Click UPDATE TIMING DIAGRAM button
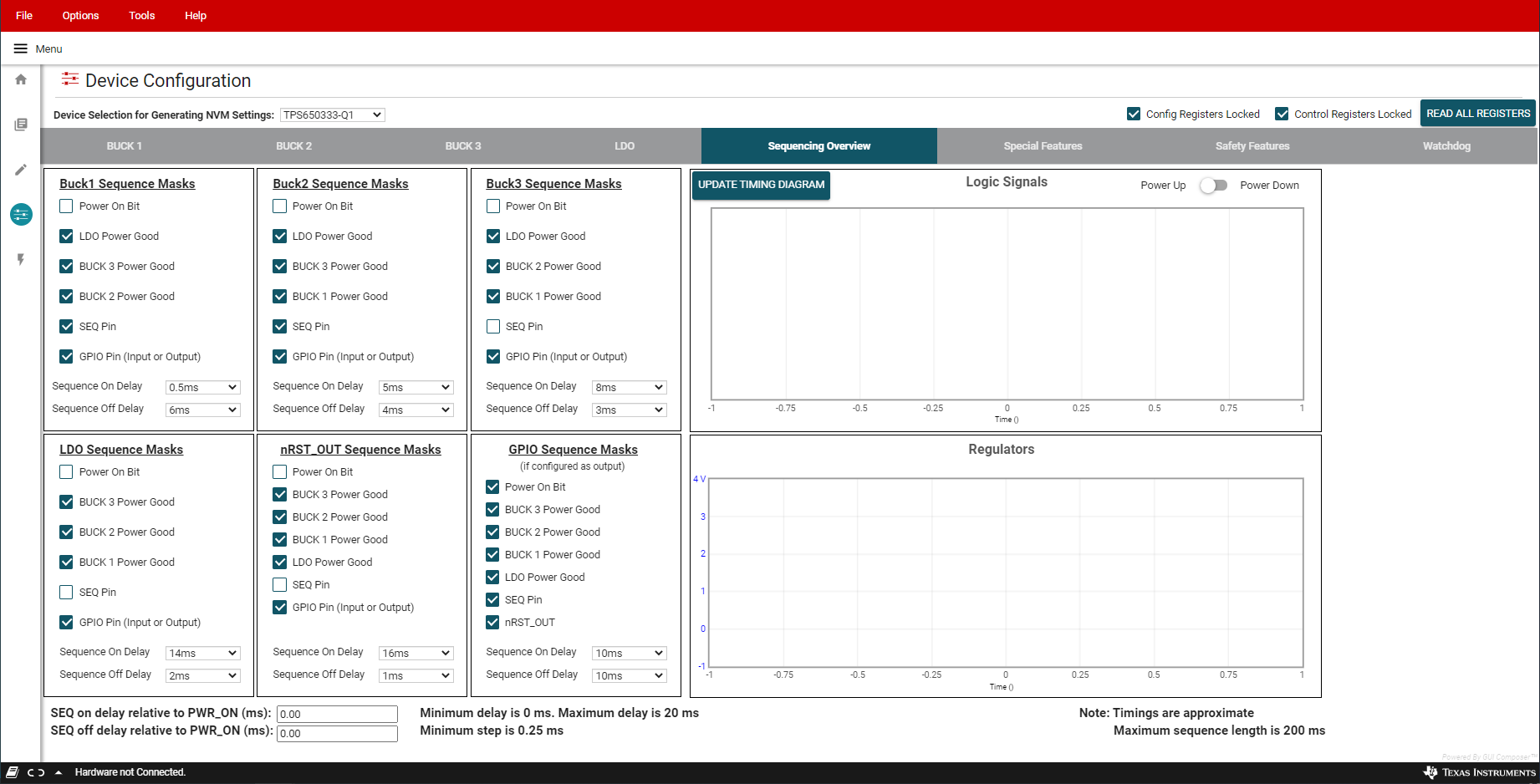 click(761, 185)
